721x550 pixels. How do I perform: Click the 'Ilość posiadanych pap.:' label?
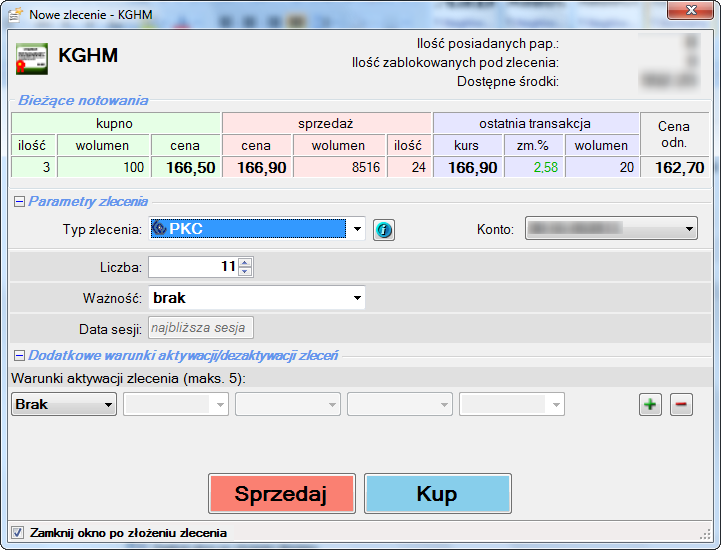[x=488, y=44]
